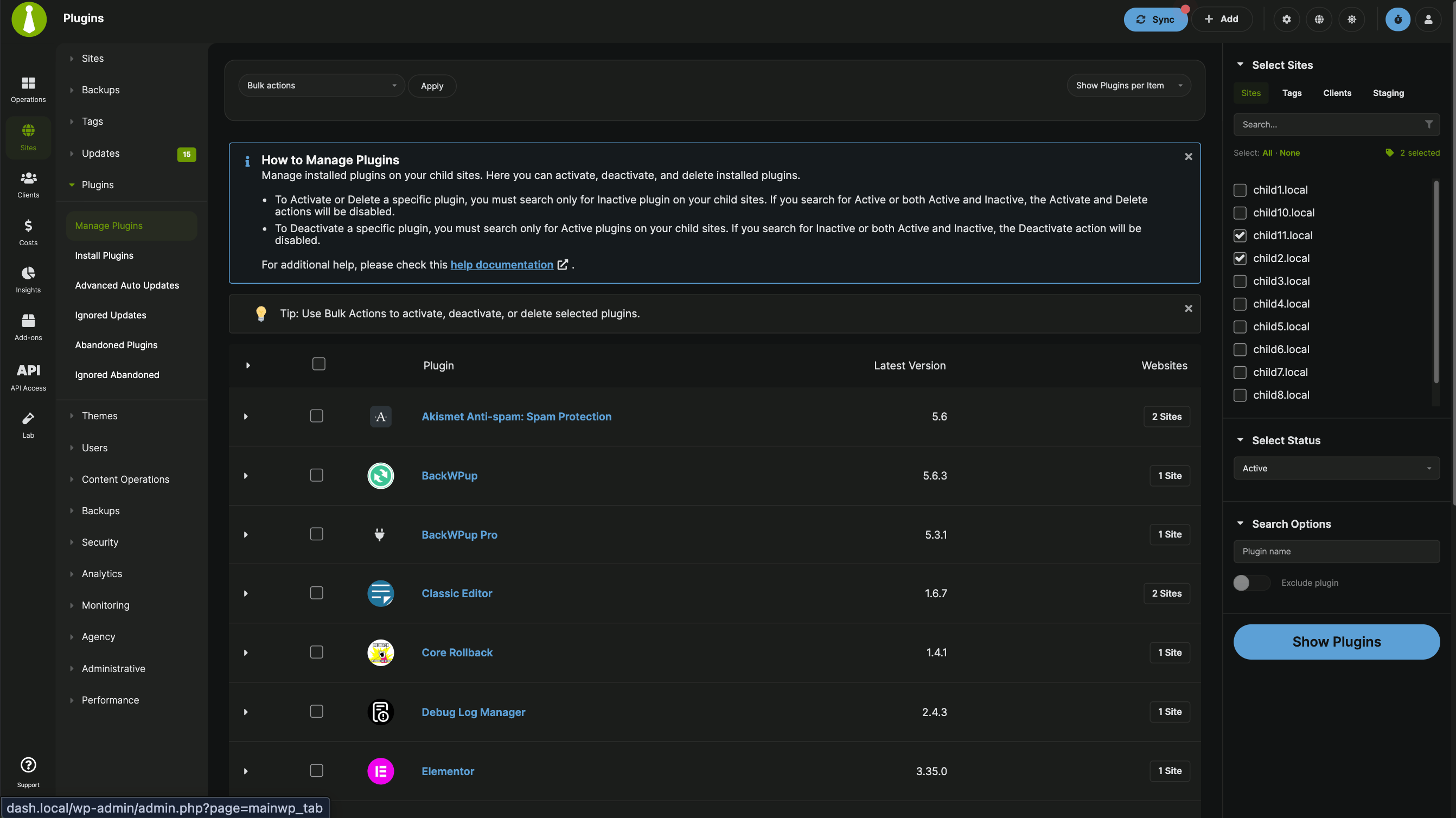Open the Active status dropdown
The width and height of the screenshot is (1456, 818).
1336,468
